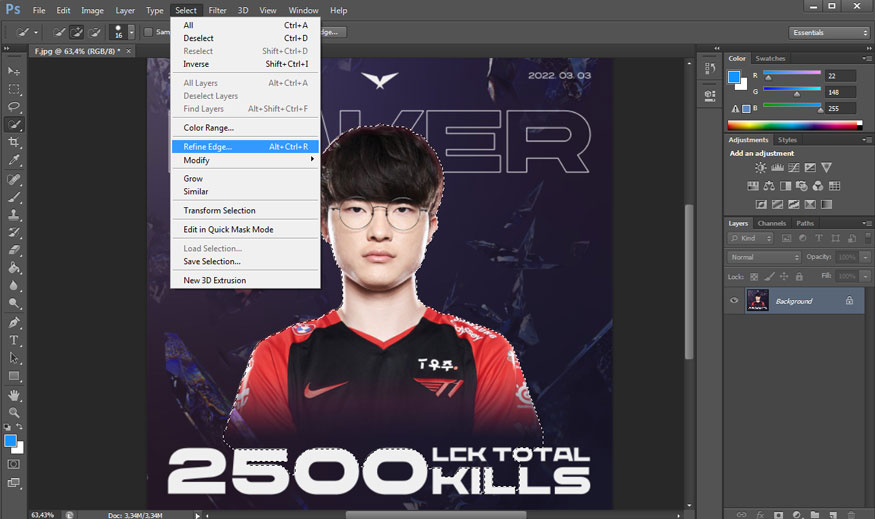Open the Fill slider dropdown
Viewport: 875px width, 519px height.
click(x=865, y=276)
